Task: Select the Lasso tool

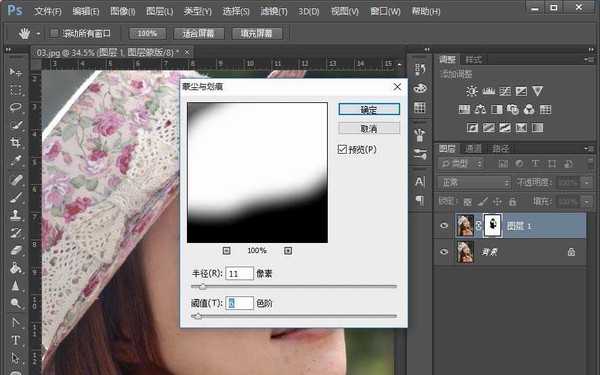Action: 16,107
